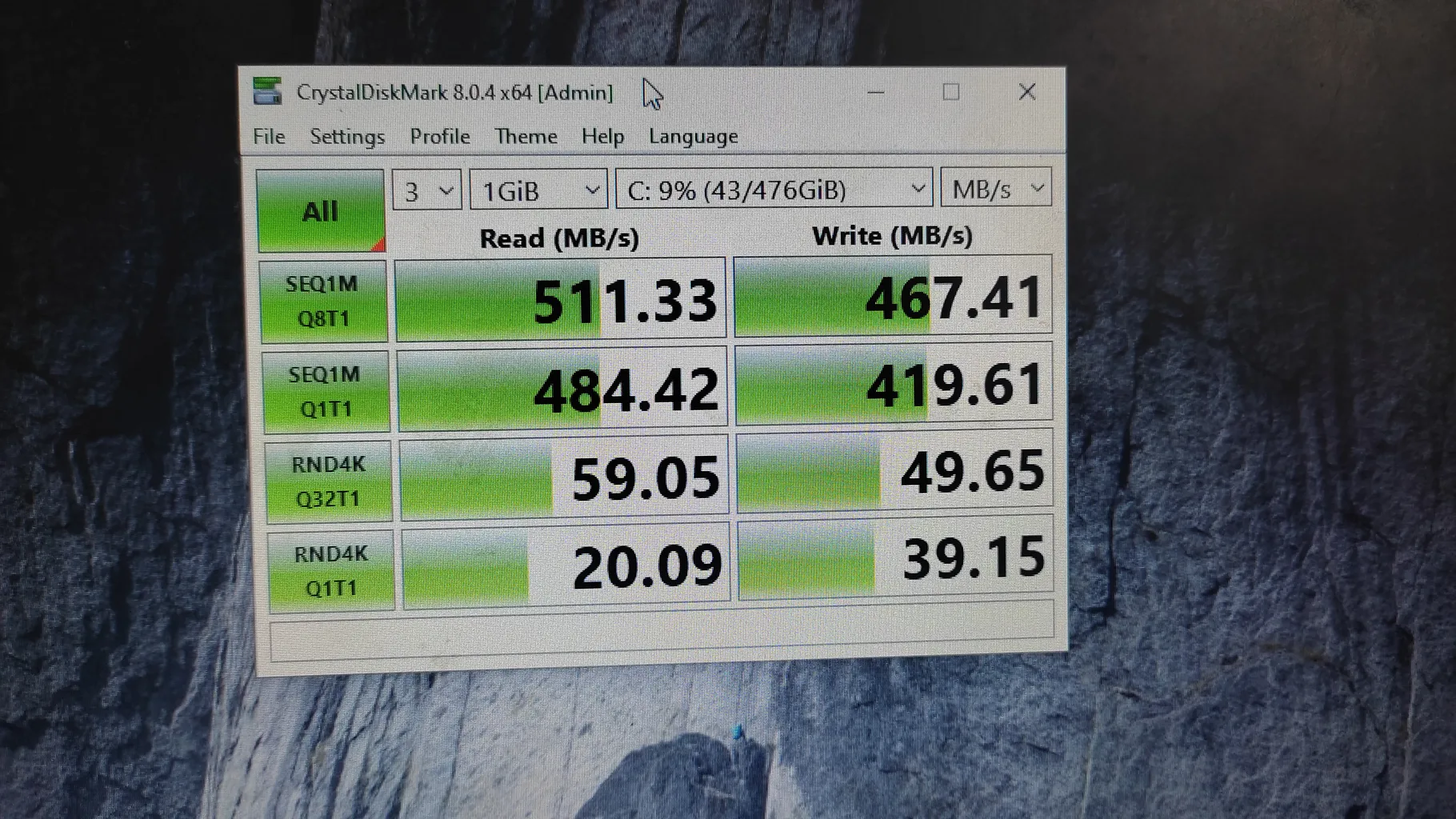Open the File menu
Viewport: 1456px width, 819px height.
click(269, 137)
